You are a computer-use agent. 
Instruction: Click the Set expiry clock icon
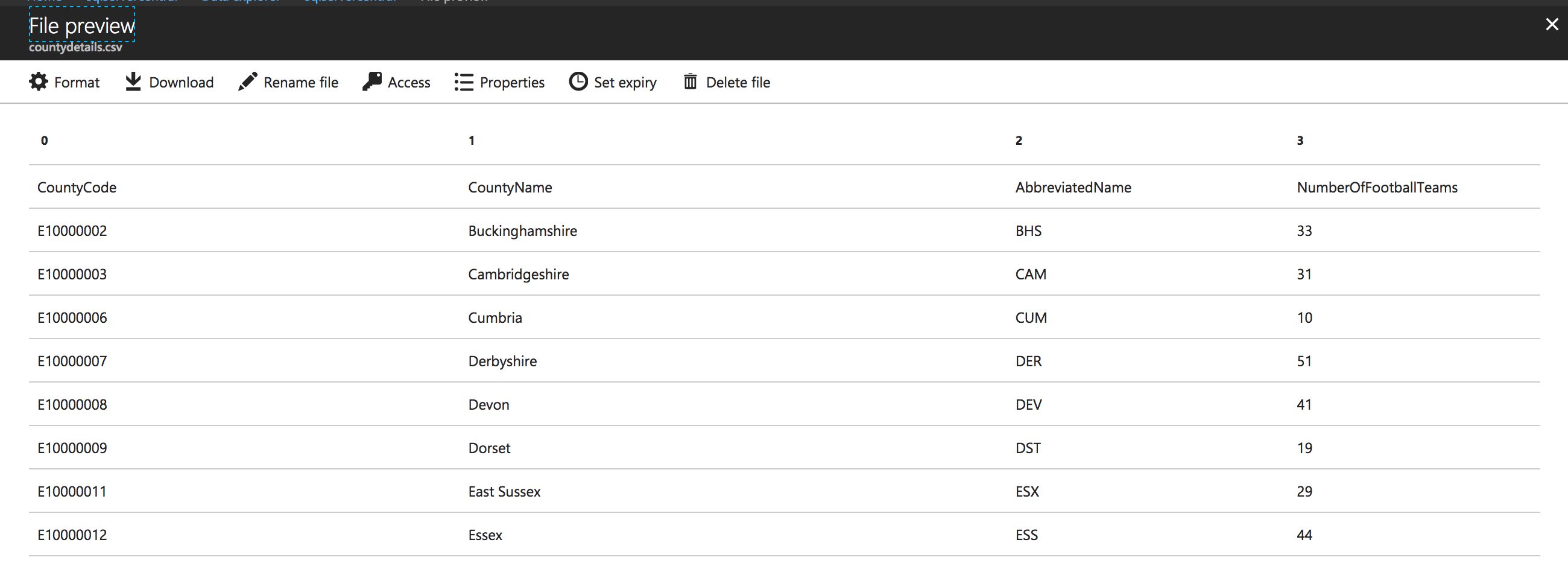coord(578,81)
